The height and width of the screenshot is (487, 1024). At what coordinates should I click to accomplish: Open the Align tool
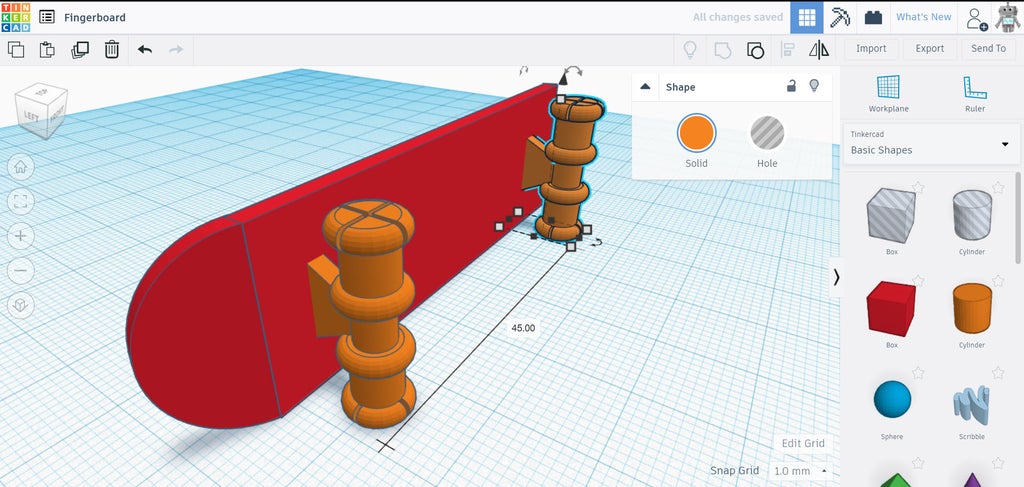point(788,50)
